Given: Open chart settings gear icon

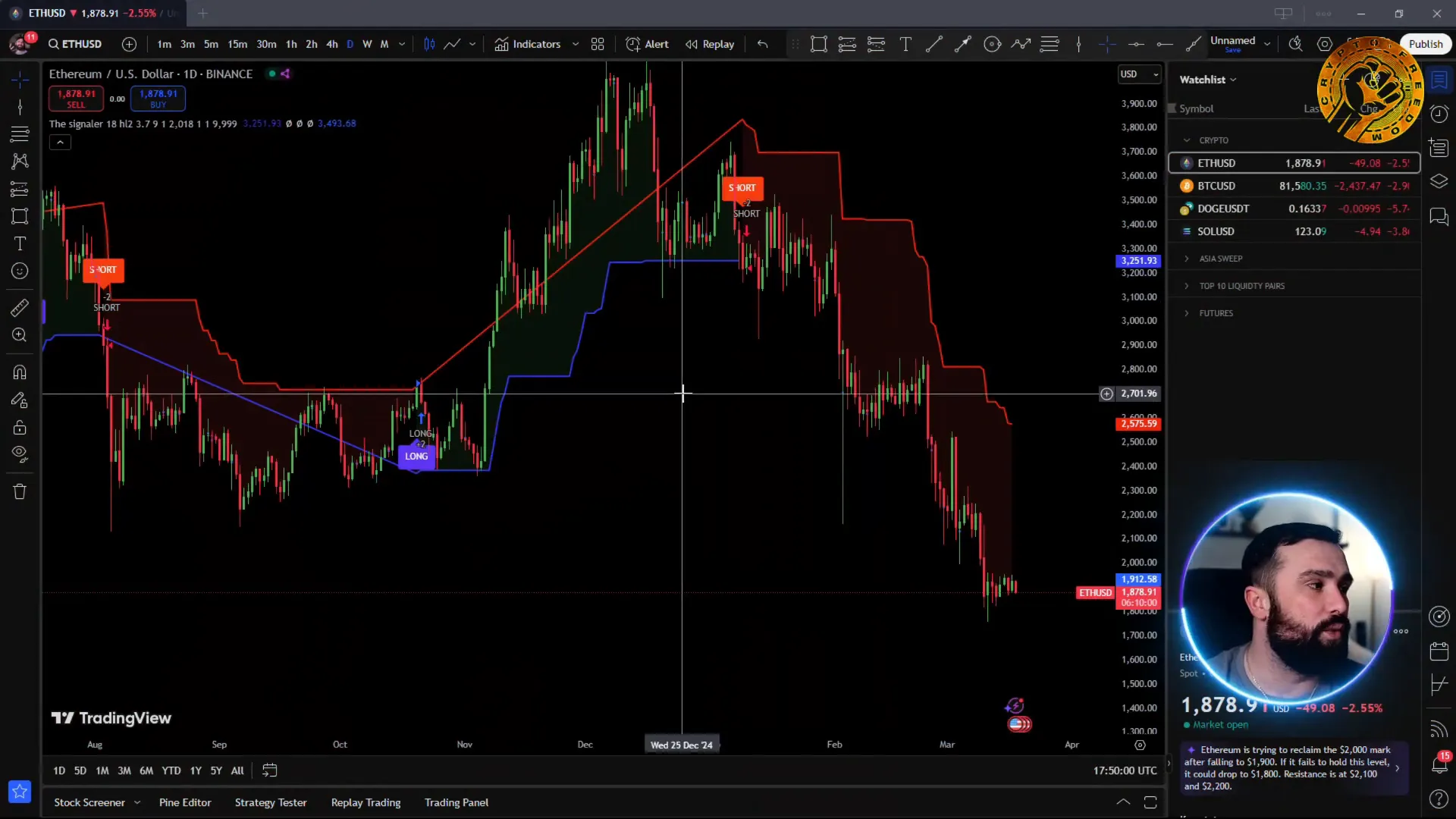Looking at the screenshot, I should coord(1325,44).
